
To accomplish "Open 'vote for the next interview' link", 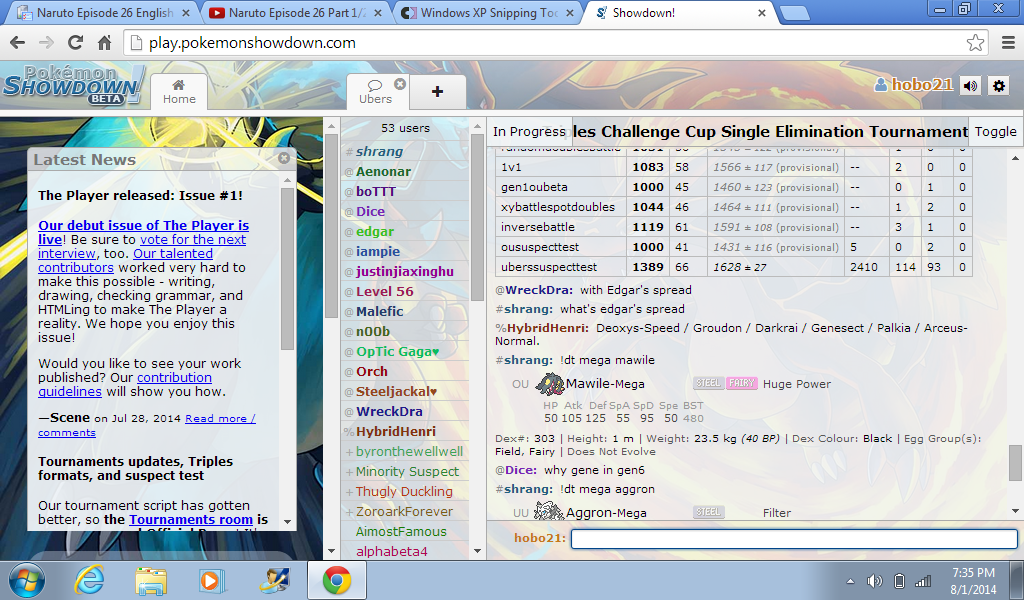I will point(142,246).
